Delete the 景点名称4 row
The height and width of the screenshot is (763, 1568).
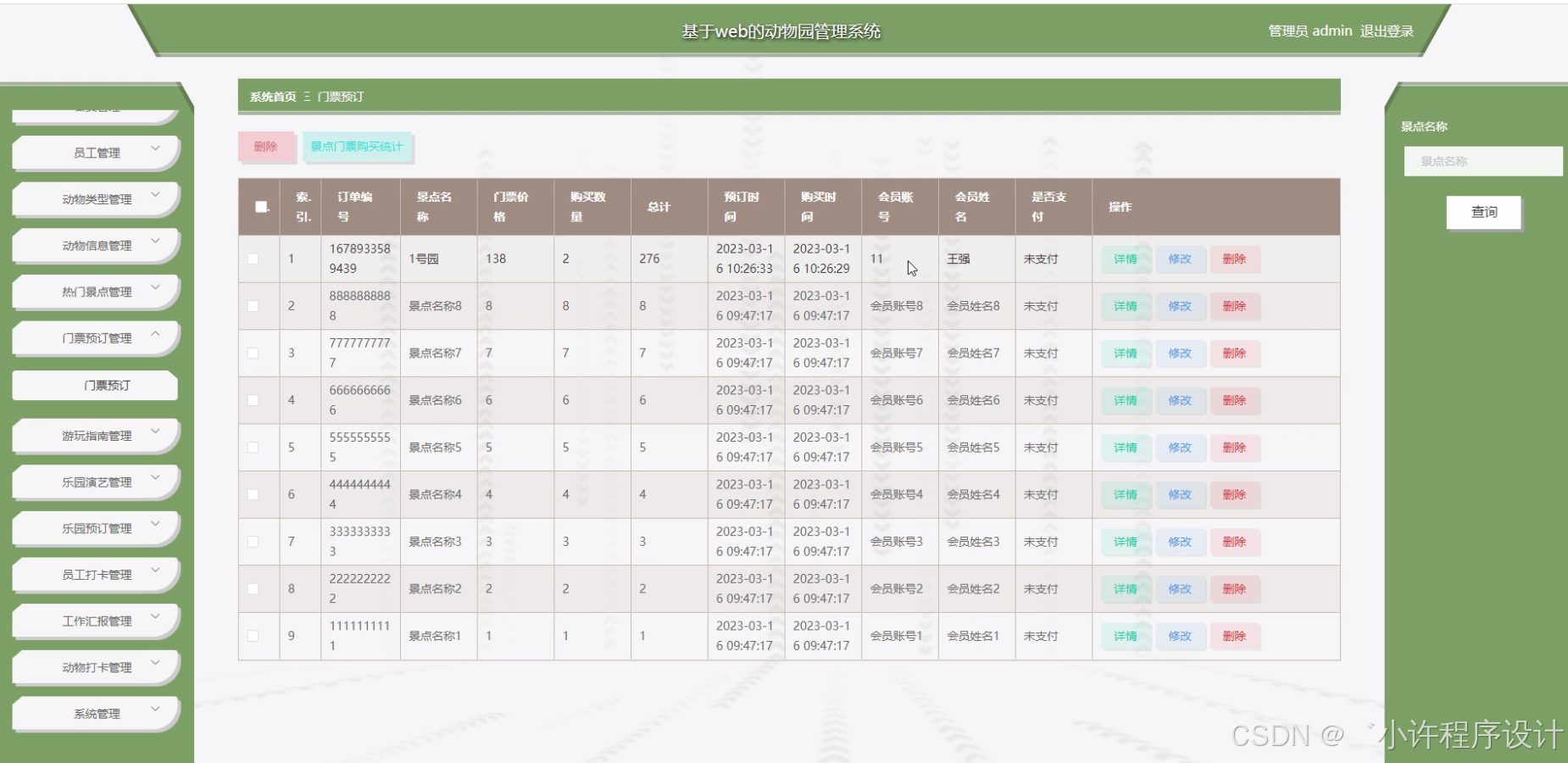coord(1234,494)
